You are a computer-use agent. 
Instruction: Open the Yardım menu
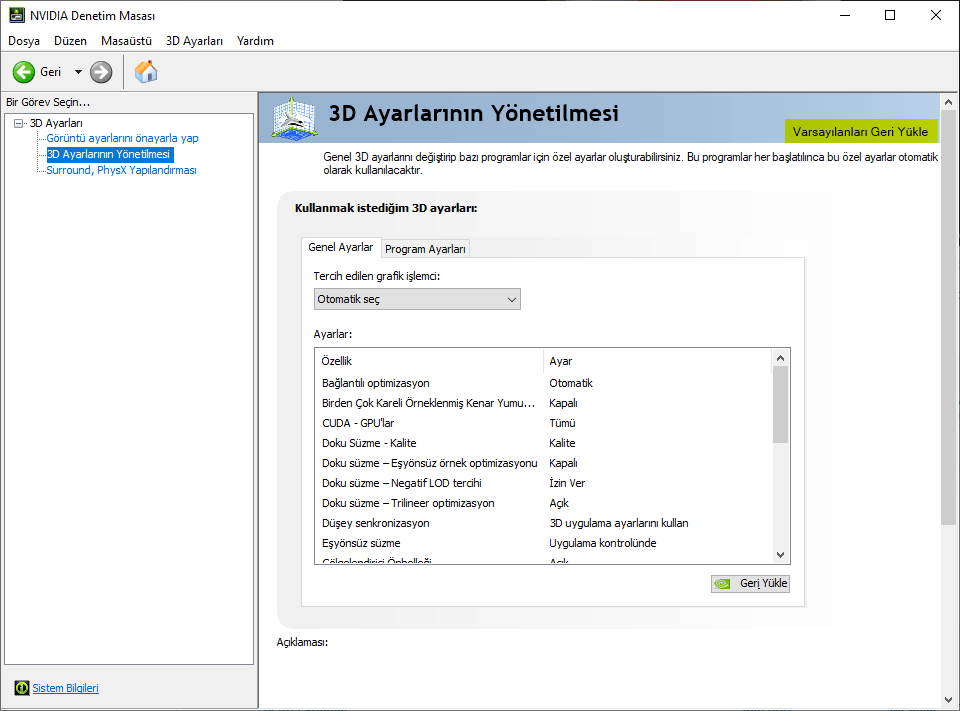tap(255, 41)
